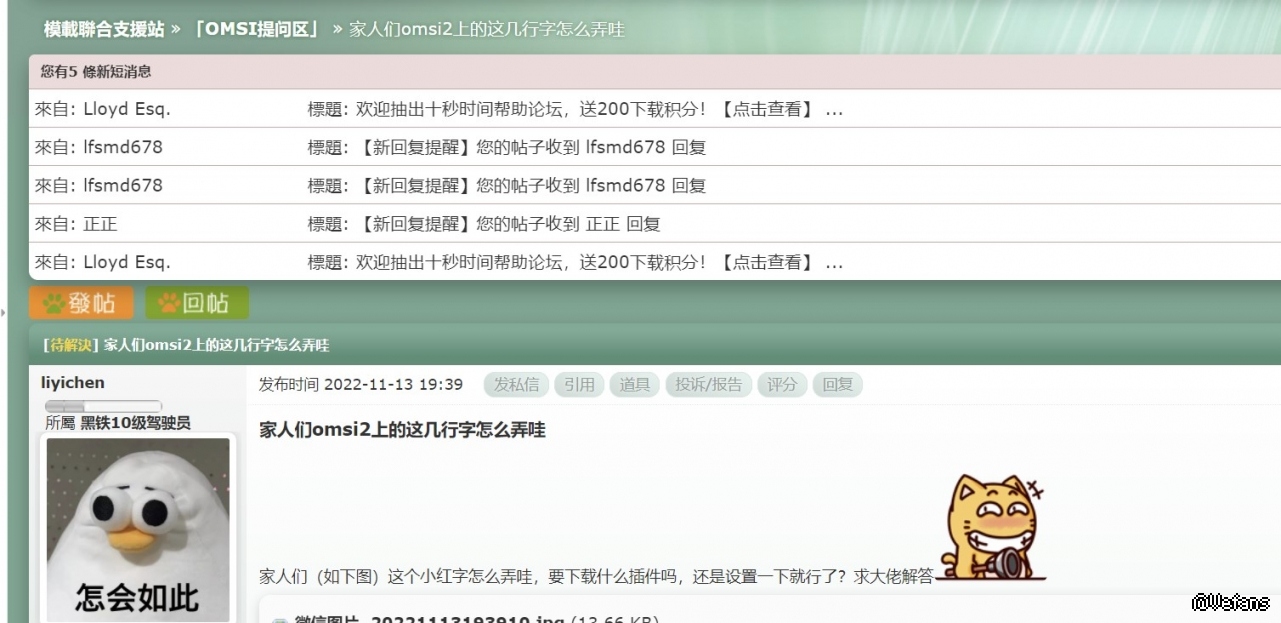Open liyichen's white duck avatar image

(138, 530)
